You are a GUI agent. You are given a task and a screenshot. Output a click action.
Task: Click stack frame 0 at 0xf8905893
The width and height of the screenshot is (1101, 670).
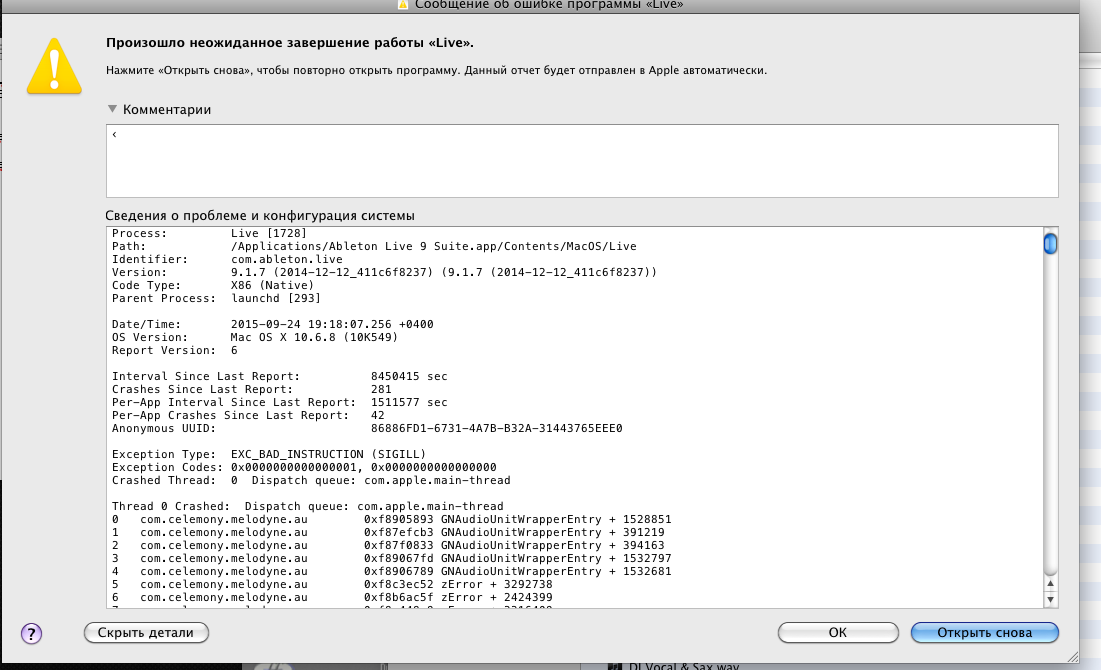click(x=392, y=520)
